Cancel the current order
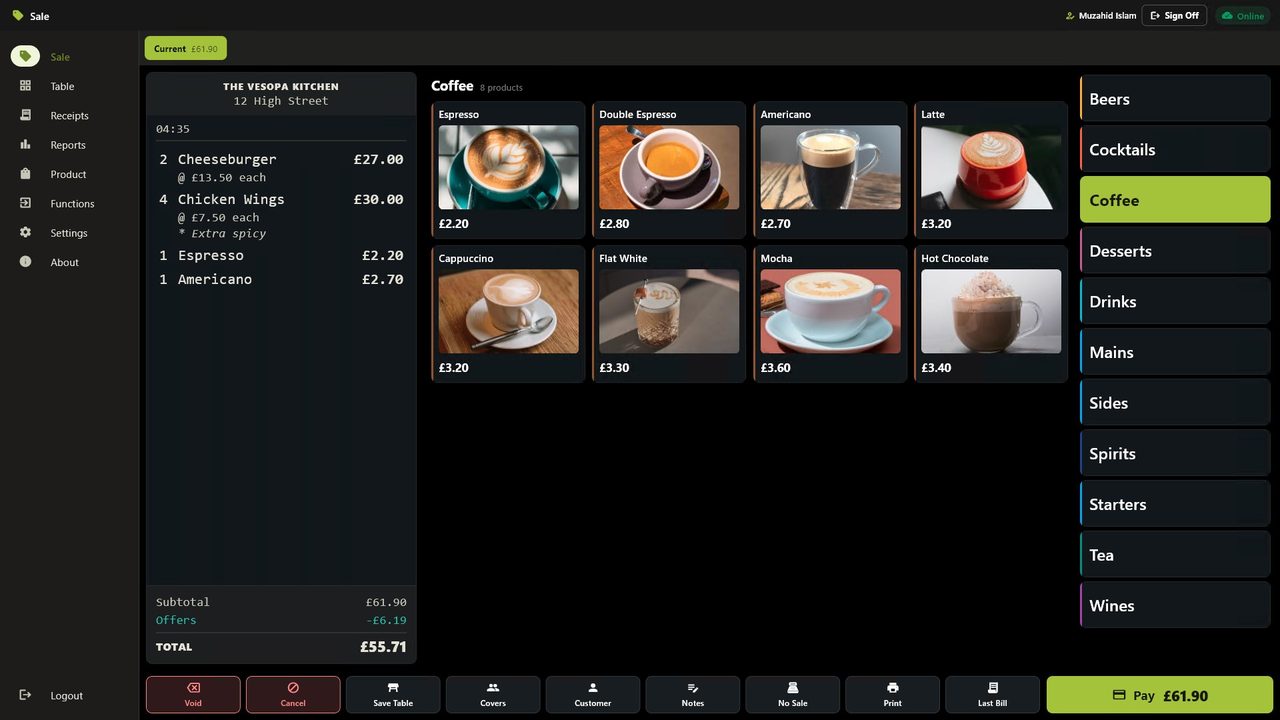This screenshot has width=1280, height=720. (x=293, y=695)
